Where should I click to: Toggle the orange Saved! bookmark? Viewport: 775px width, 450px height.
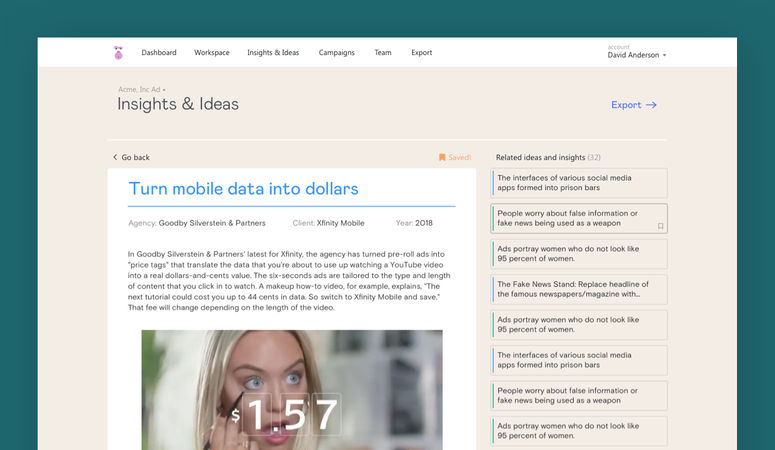[x=455, y=157]
